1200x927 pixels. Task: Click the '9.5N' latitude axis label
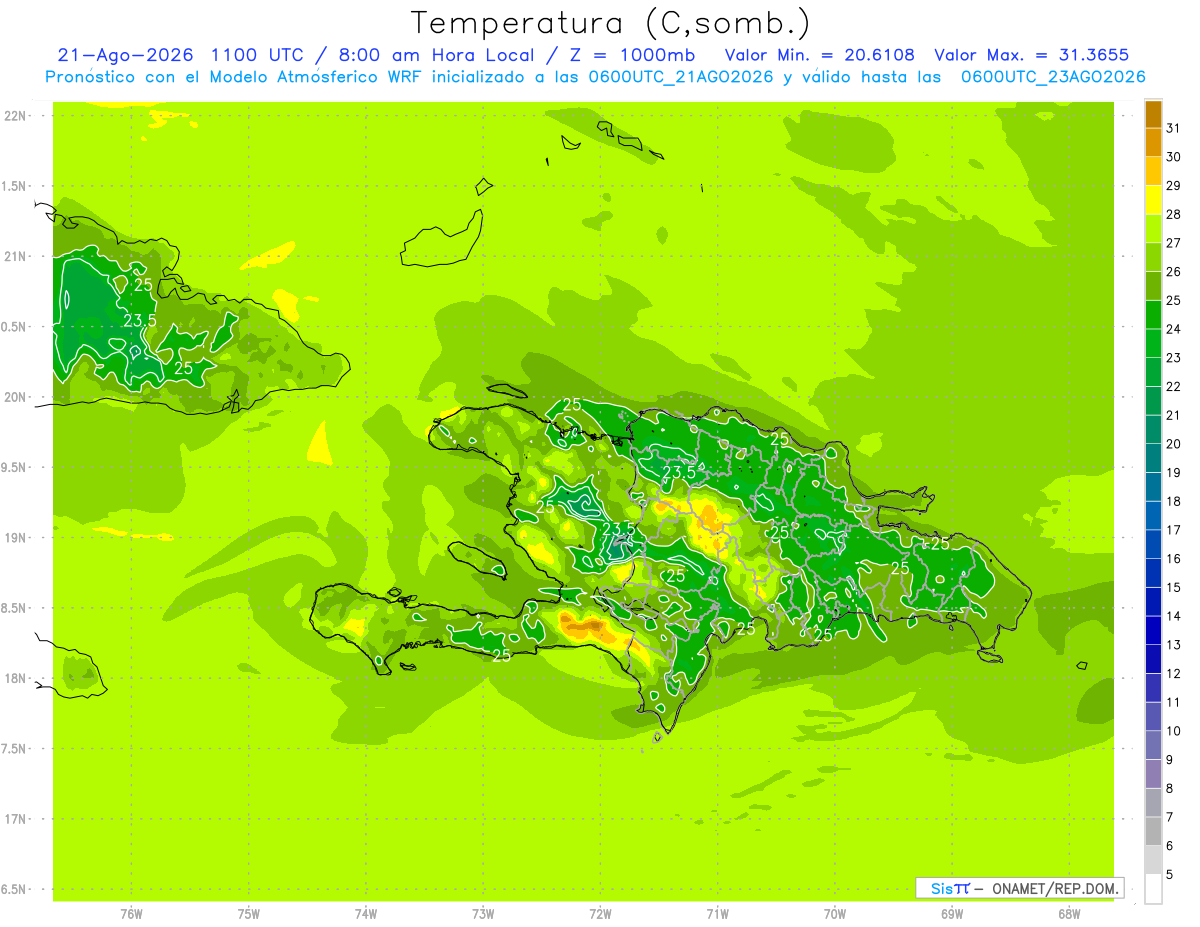15,468
